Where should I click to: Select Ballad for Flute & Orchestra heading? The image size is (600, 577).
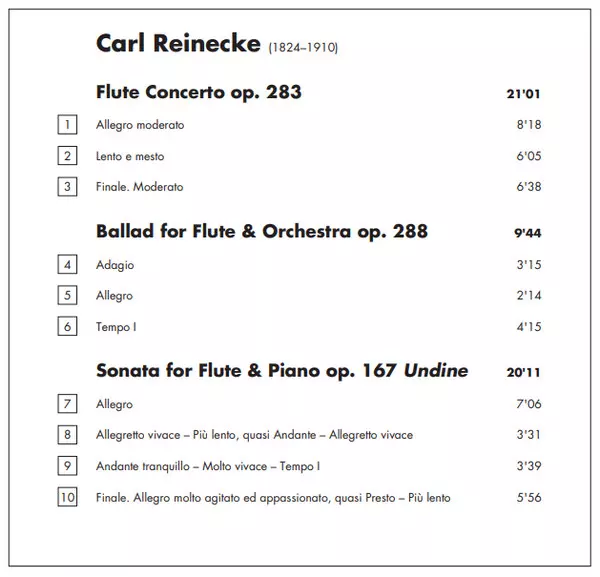click(x=262, y=232)
